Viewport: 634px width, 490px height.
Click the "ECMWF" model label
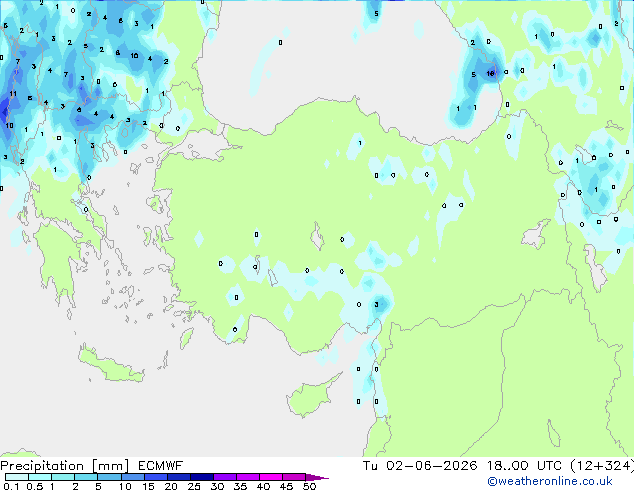(x=161, y=466)
